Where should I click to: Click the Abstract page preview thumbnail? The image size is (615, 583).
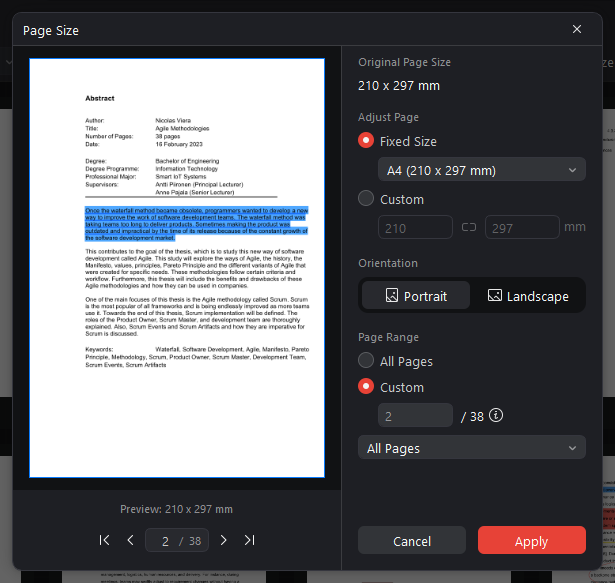177,267
